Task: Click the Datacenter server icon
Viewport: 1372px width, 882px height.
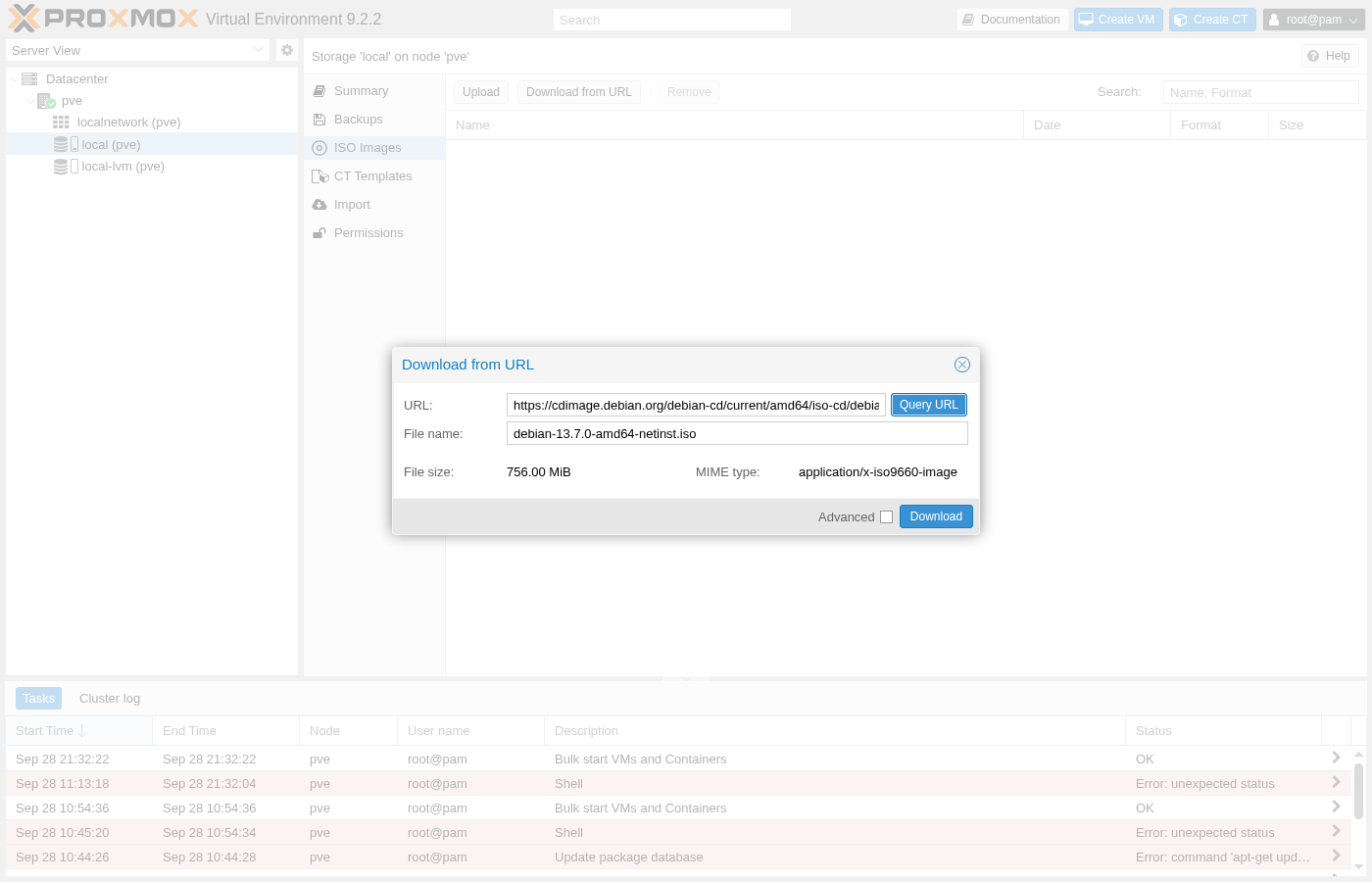Action: (29, 79)
